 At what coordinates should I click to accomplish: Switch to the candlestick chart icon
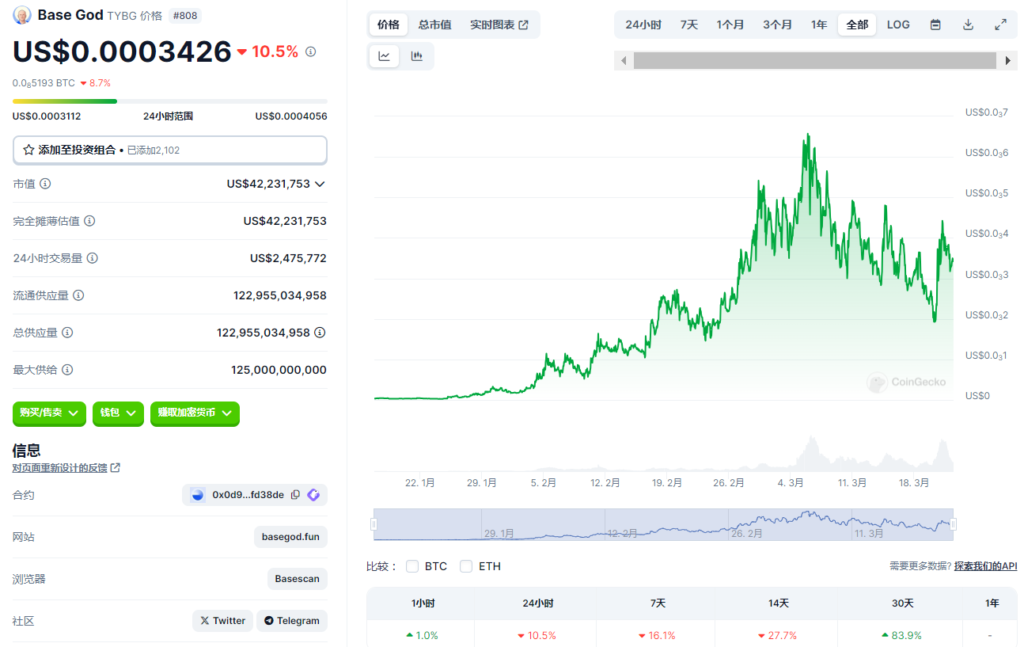coord(416,57)
